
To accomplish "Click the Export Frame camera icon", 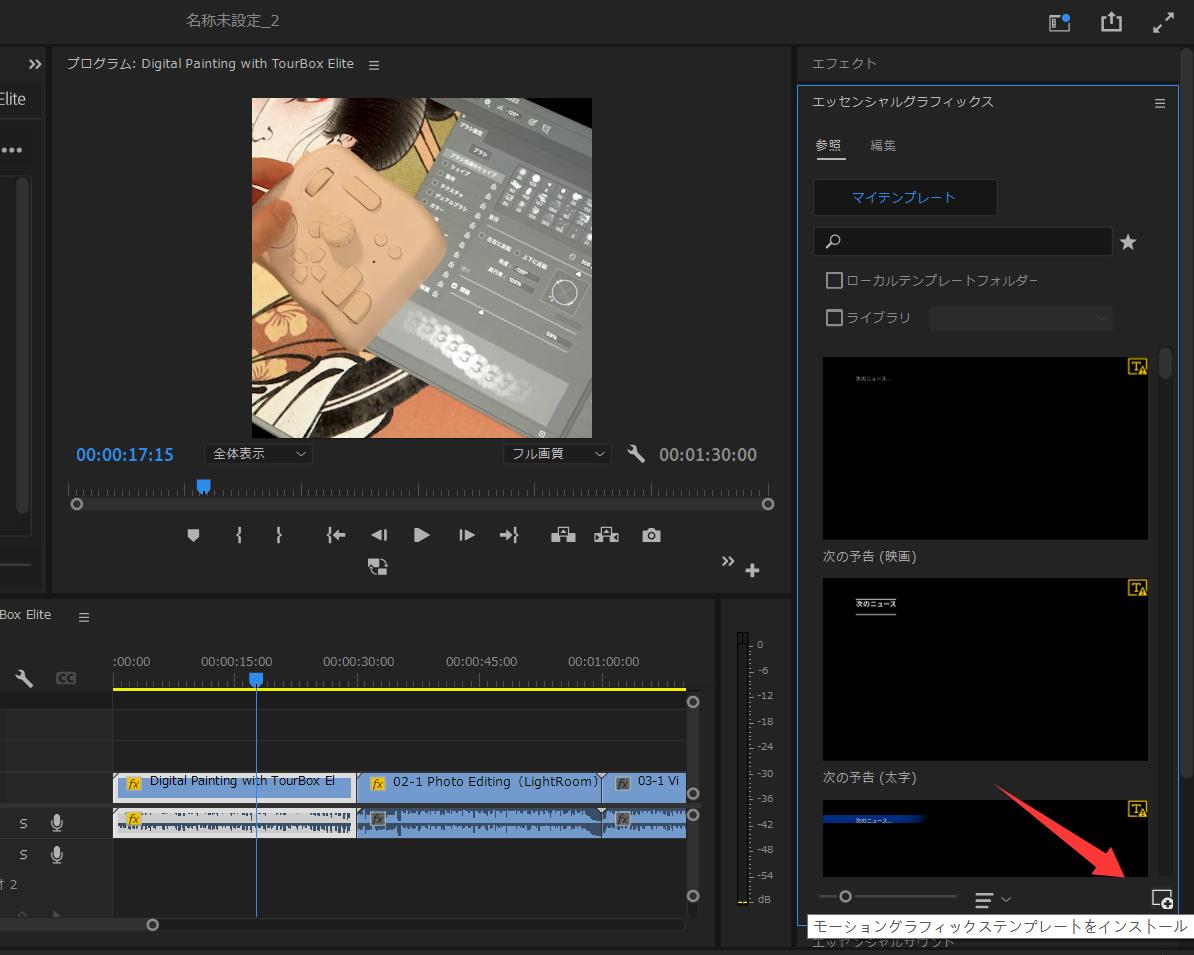I will 651,535.
